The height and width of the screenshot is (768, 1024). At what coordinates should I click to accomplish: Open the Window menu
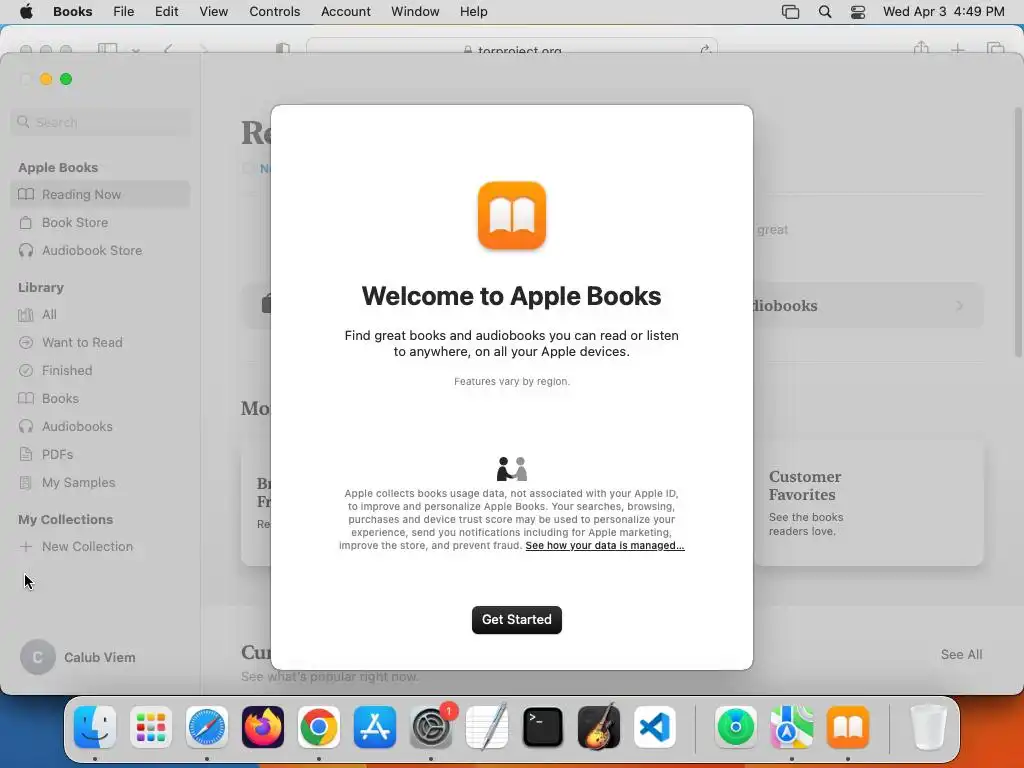tap(415, 12)
